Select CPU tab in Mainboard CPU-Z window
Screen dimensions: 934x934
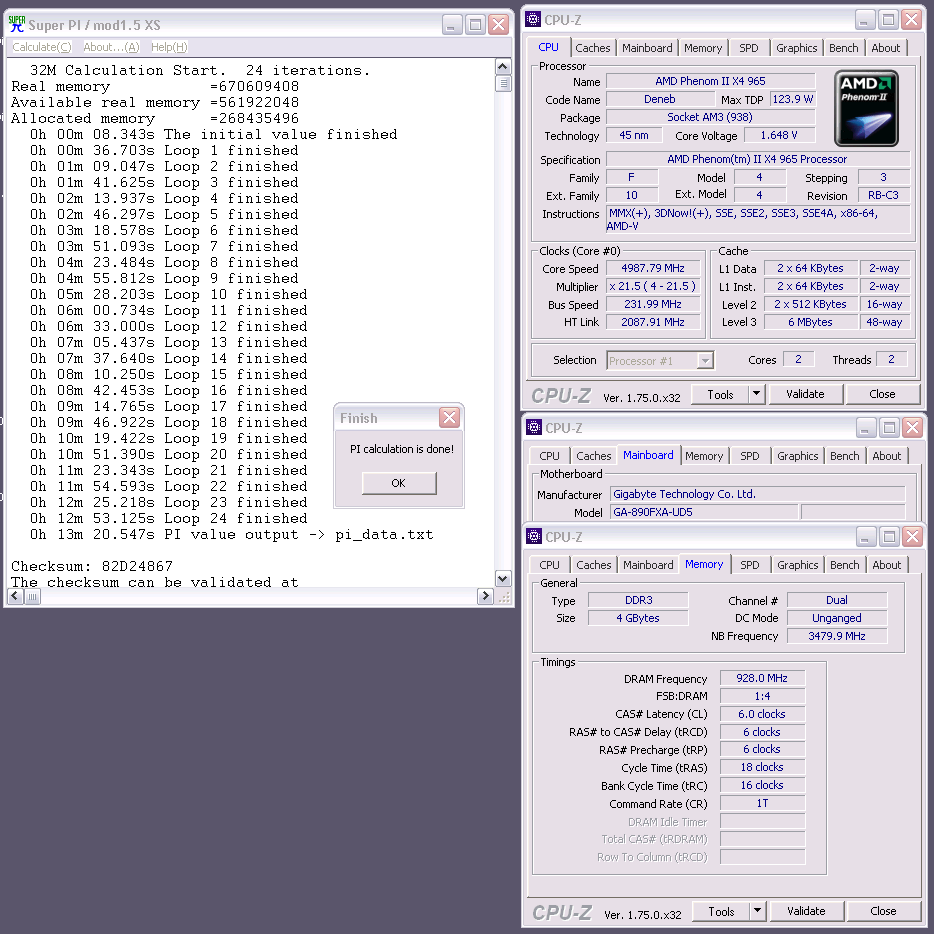(549, 456)
